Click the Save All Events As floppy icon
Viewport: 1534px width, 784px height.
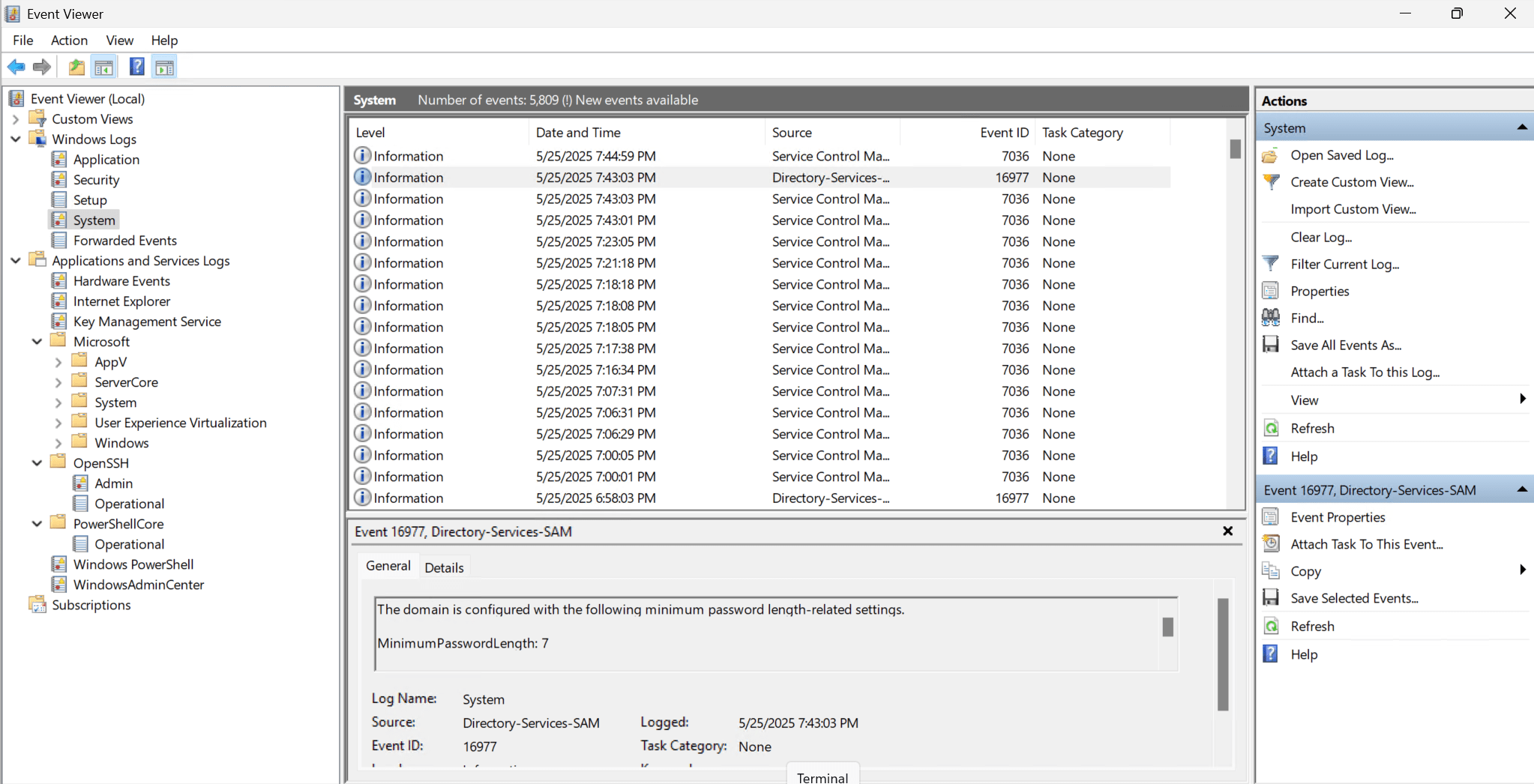pyautogui.click(x=1271, y=345)
